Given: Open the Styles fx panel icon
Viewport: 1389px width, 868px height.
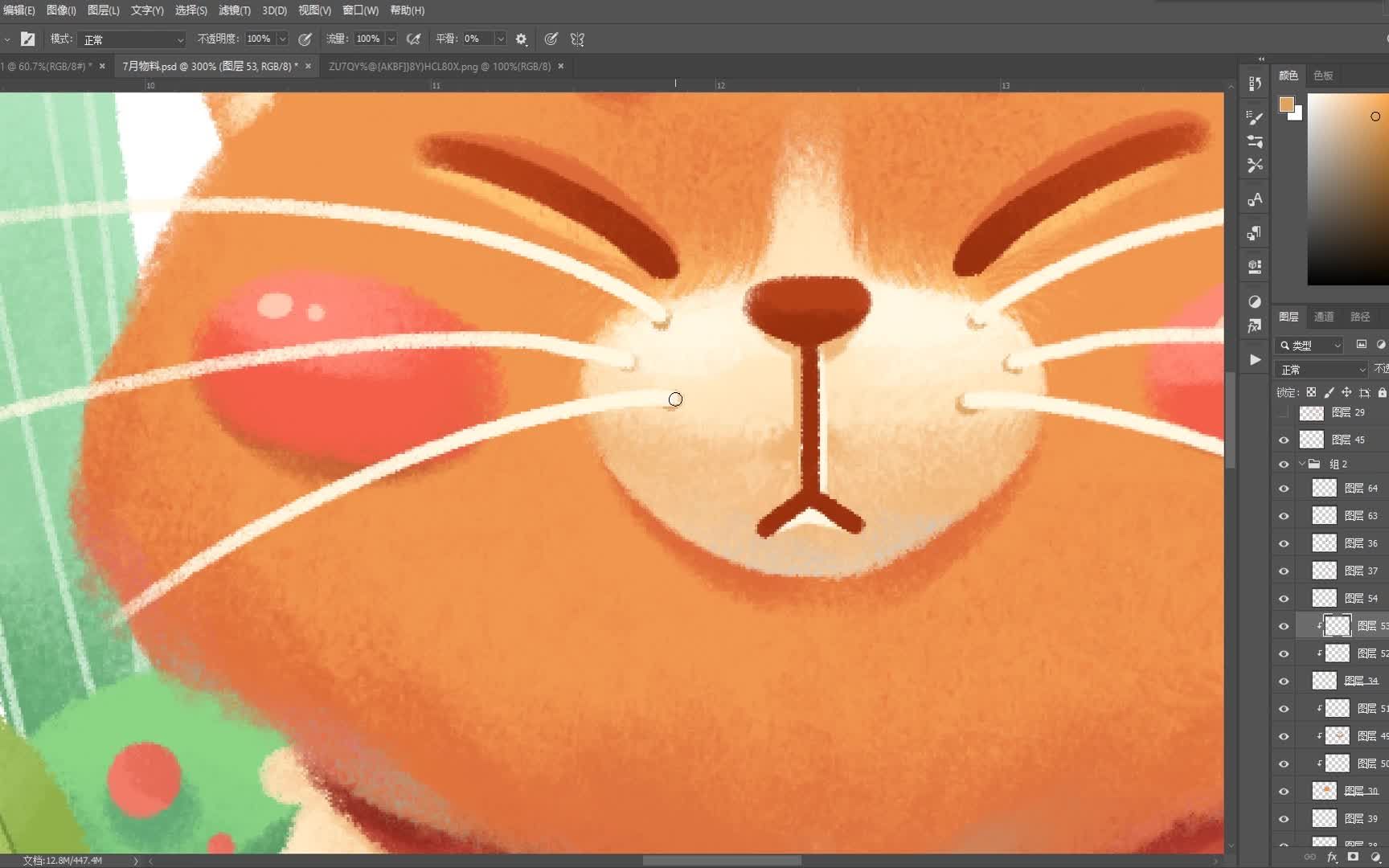Looking at the screenshot, I should [1255, 325].
